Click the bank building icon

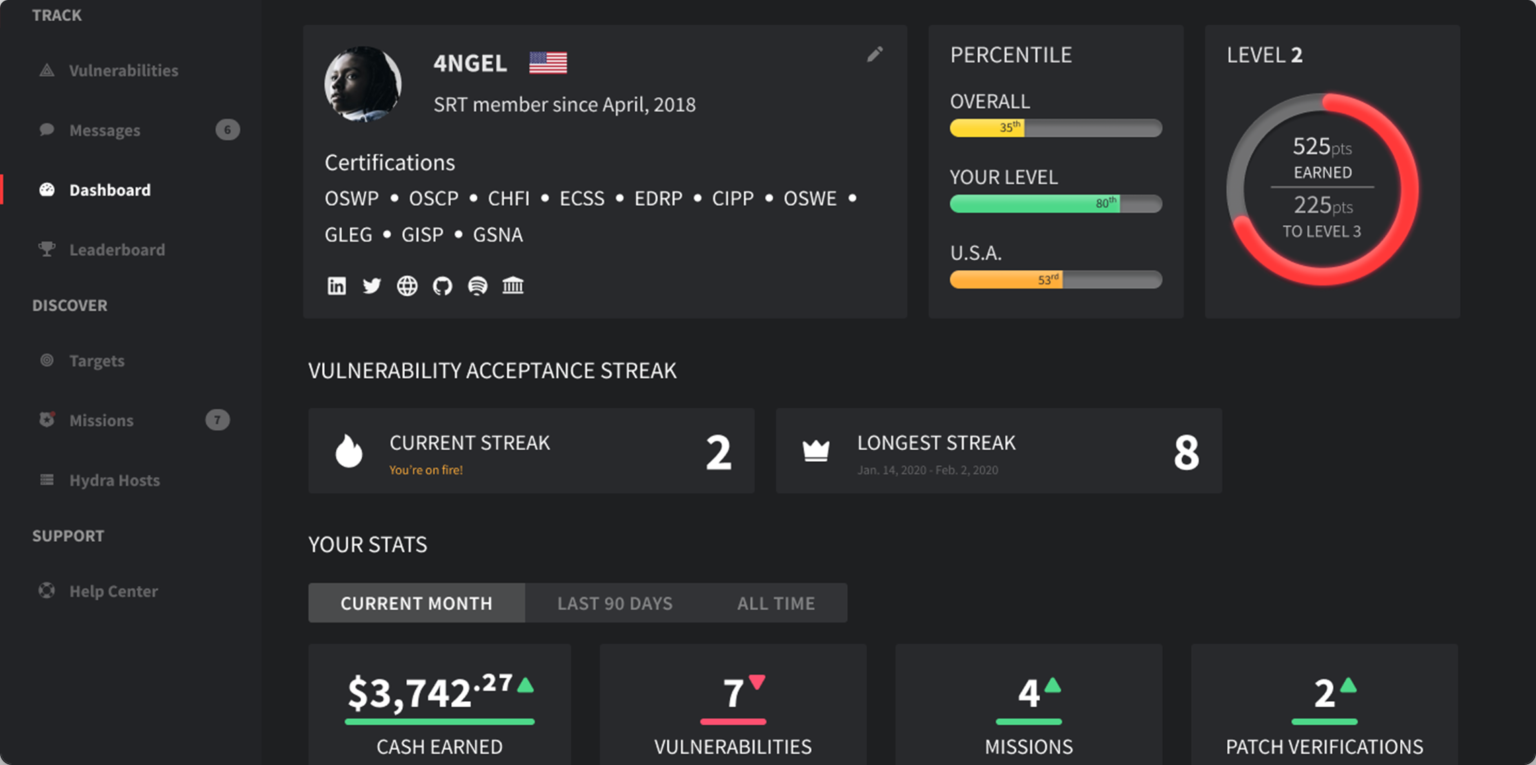click(x=513, y=286)
